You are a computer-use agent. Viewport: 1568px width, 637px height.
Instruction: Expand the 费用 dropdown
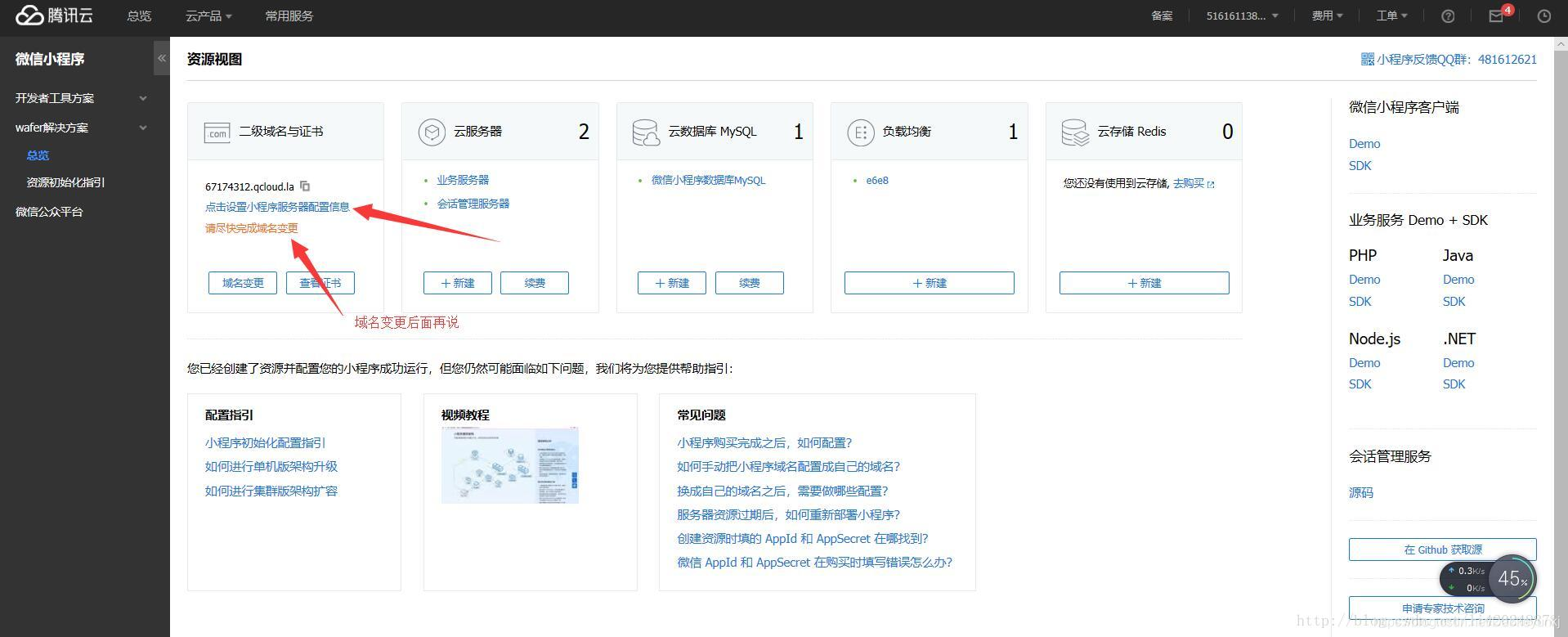[x=1327, y=16]
